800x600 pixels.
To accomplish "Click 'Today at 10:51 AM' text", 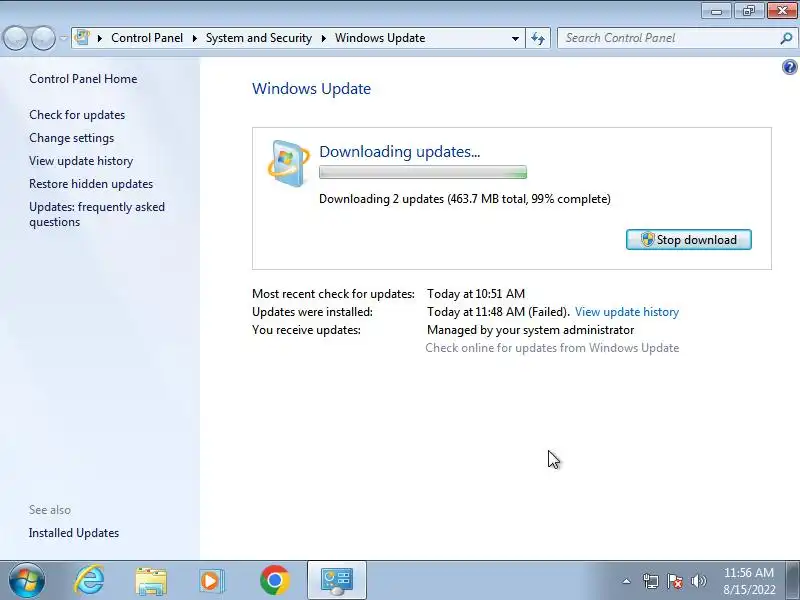I will (x=476, y=294).
